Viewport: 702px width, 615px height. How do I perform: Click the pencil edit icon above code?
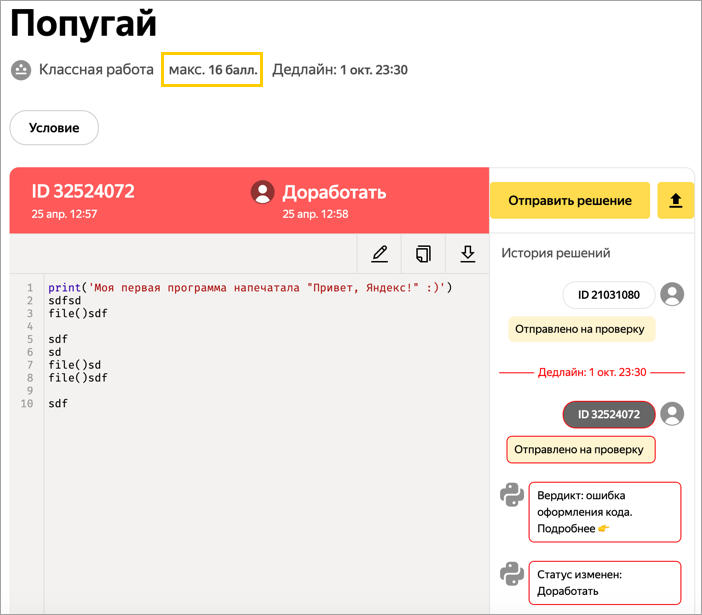(x=379, y=254)
